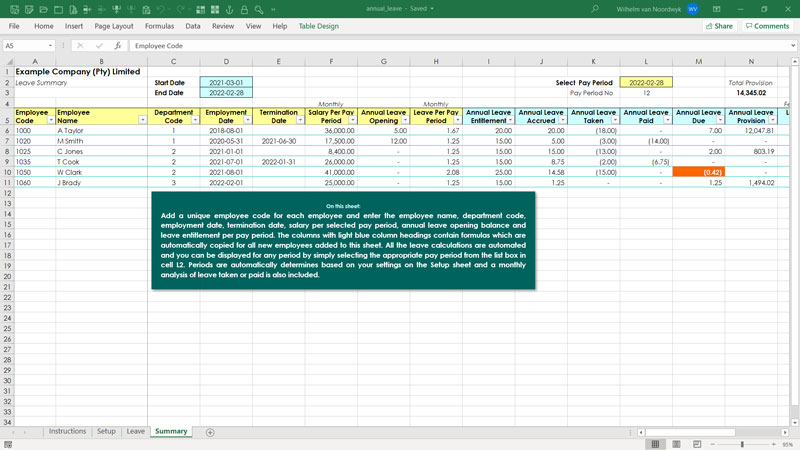Open the Name Box dropdown arrow
800x450 pixels.
click(50, 46)
